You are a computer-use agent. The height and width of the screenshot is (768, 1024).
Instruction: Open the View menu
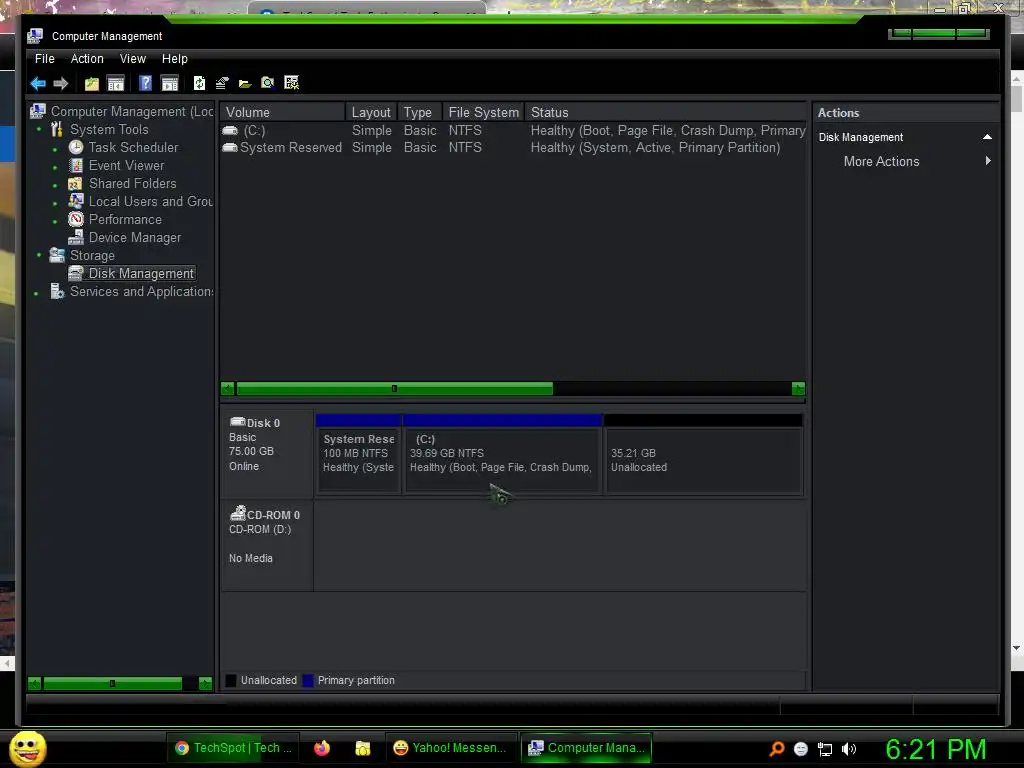tap(133, 59)
